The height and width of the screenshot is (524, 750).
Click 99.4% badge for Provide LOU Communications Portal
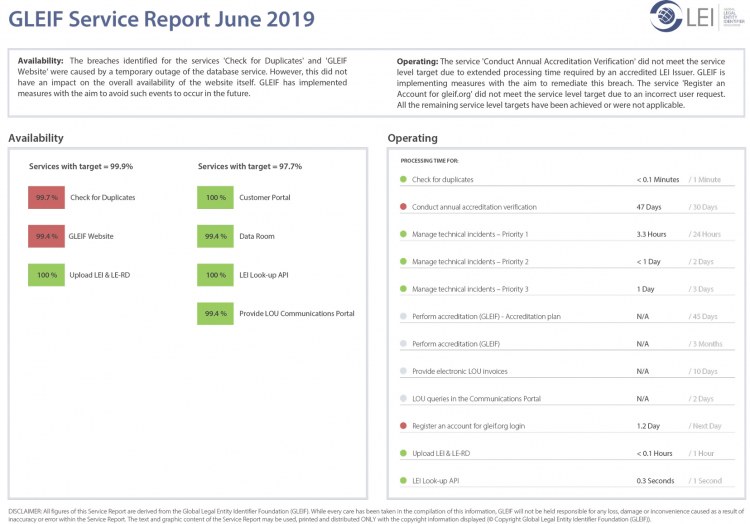click(x=215, y=313)
